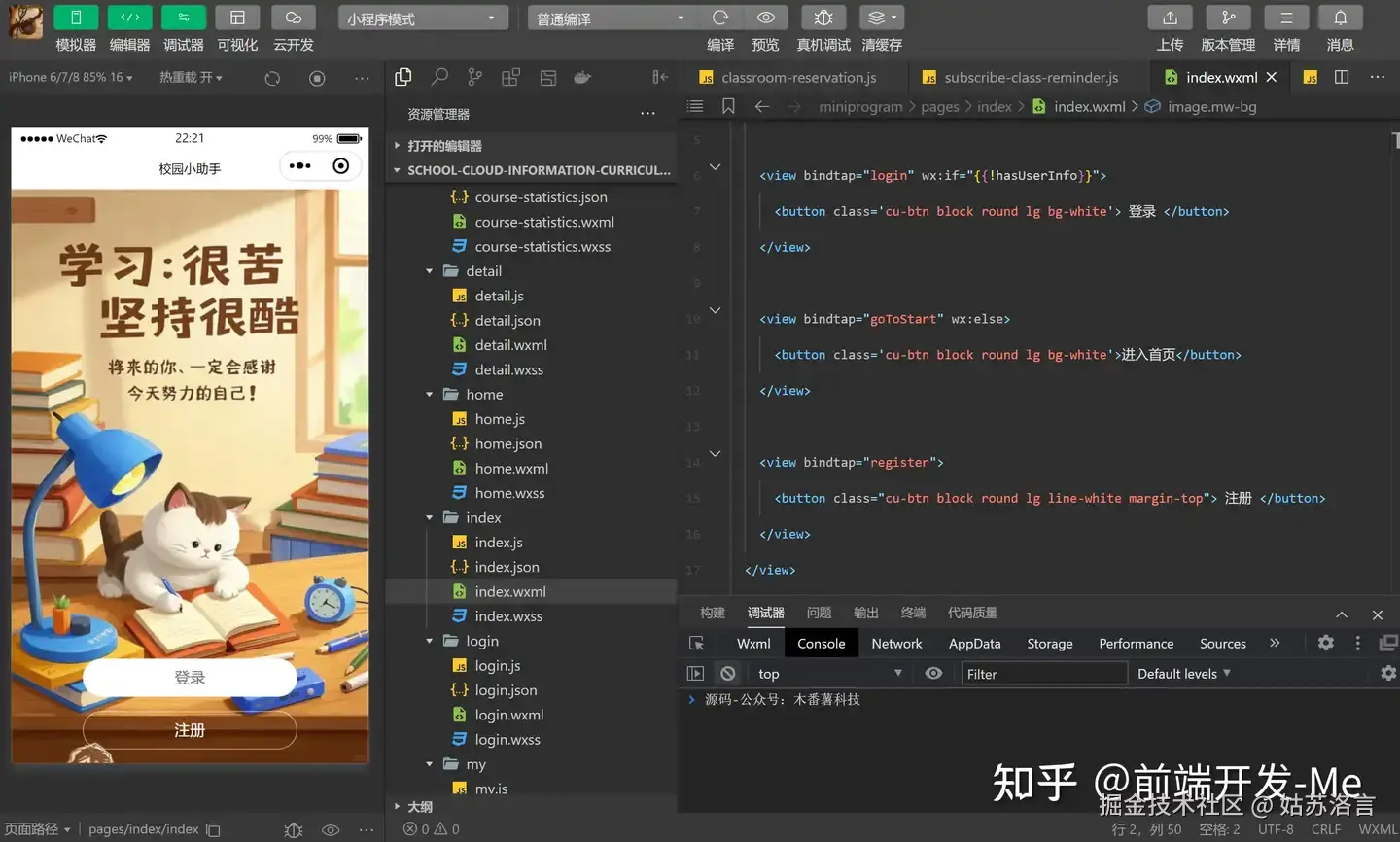The height and width of the screenshot is (842, 1400).
Task: Open the hot reload dropdown
Action: (191, 77)
